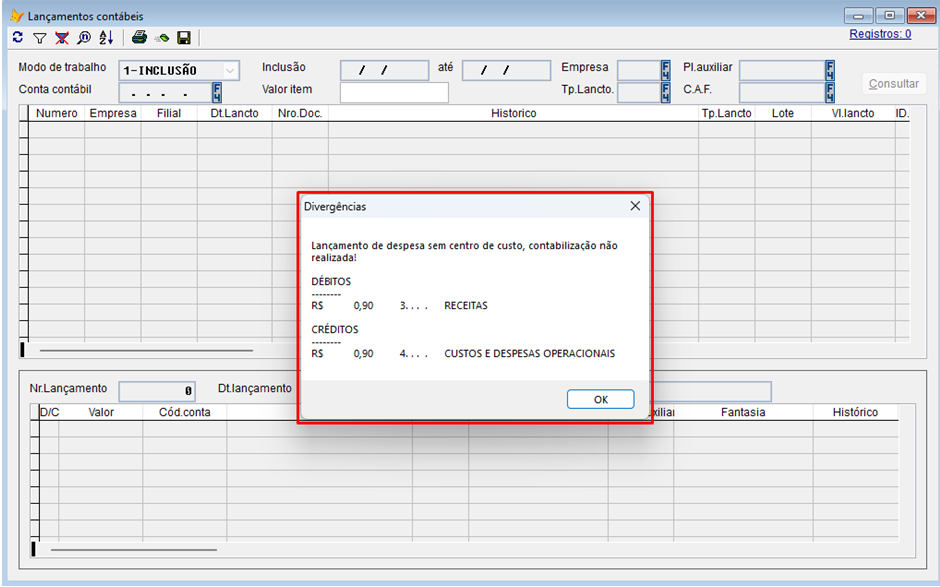
Task: Click the lower grid horizontal scrollbar
Action: click(133, 549)
